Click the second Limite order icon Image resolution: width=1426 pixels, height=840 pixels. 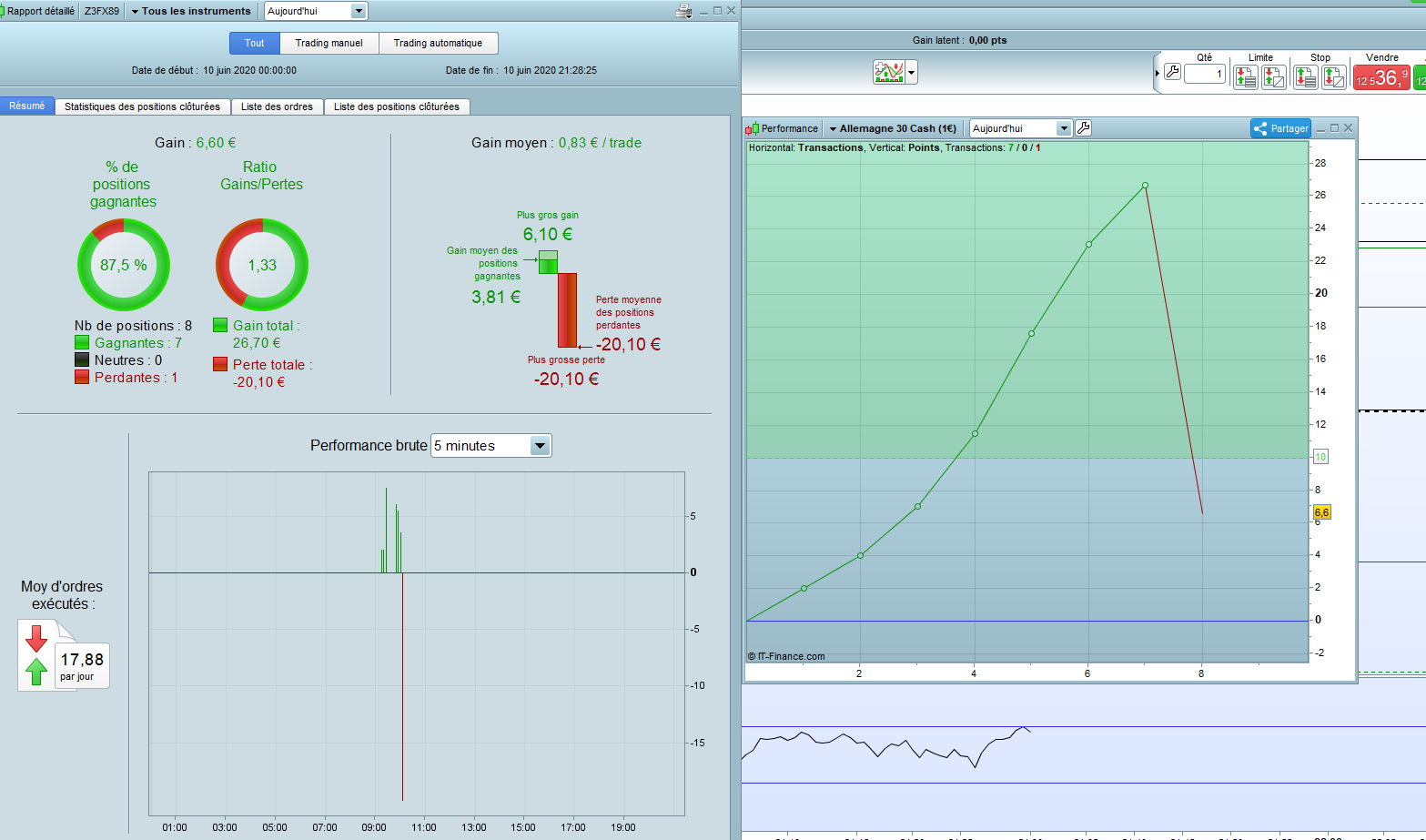coord(1273,77)
